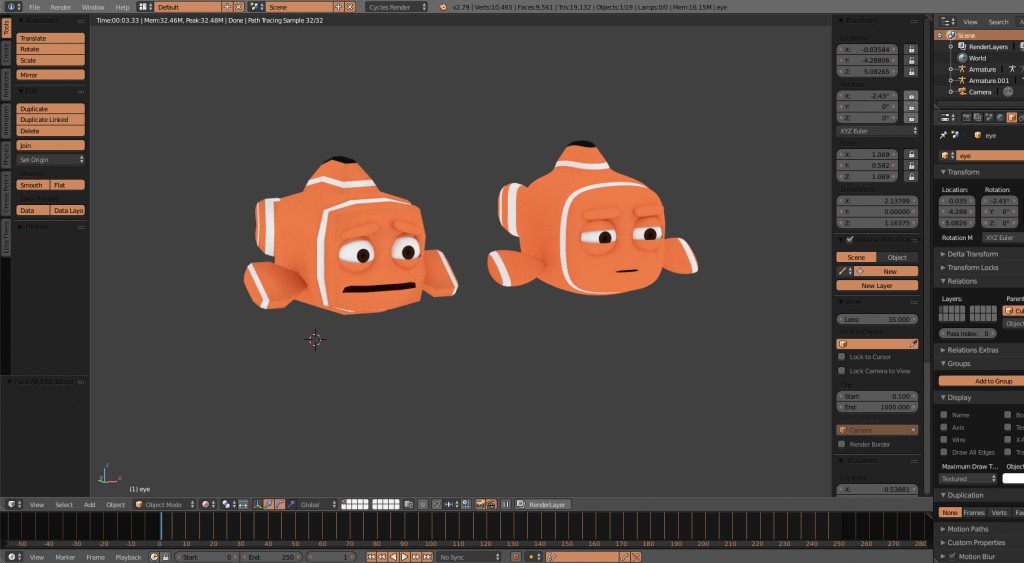
Task: Jump to the first timeline frame
Action: tap(371, 557)
